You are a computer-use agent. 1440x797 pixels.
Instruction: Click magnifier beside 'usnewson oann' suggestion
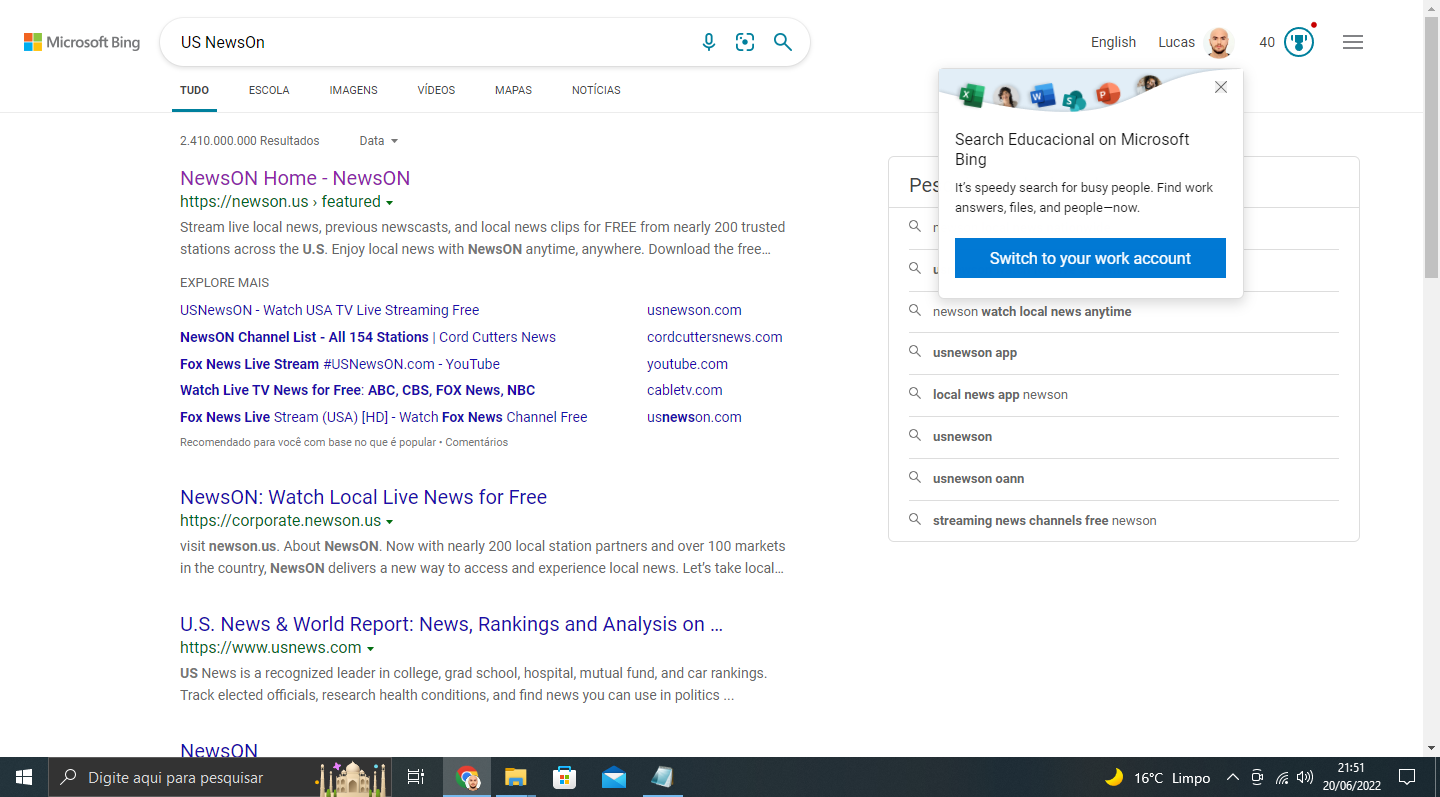[915, 478]
